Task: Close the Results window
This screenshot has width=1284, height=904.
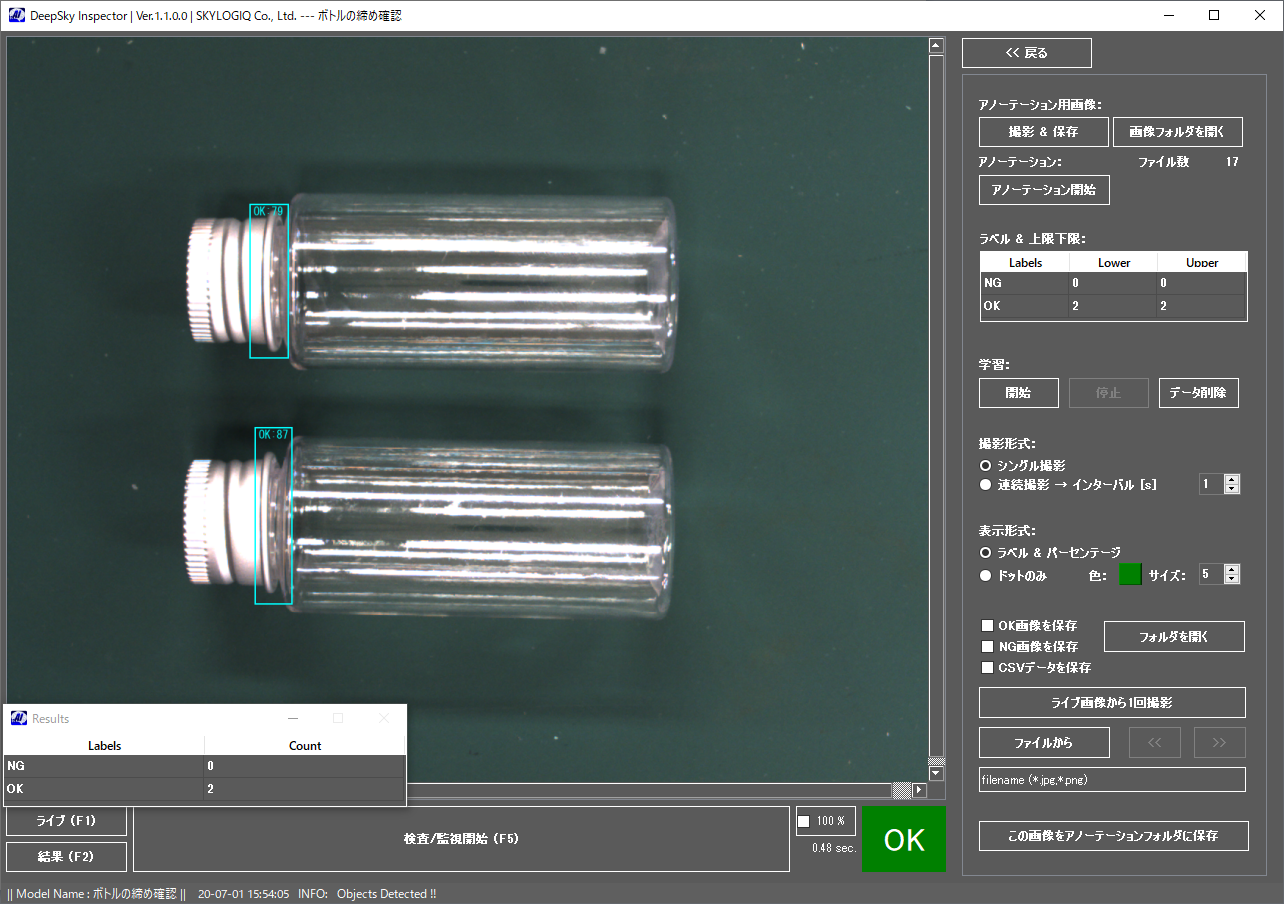Action: click(384, 718)
